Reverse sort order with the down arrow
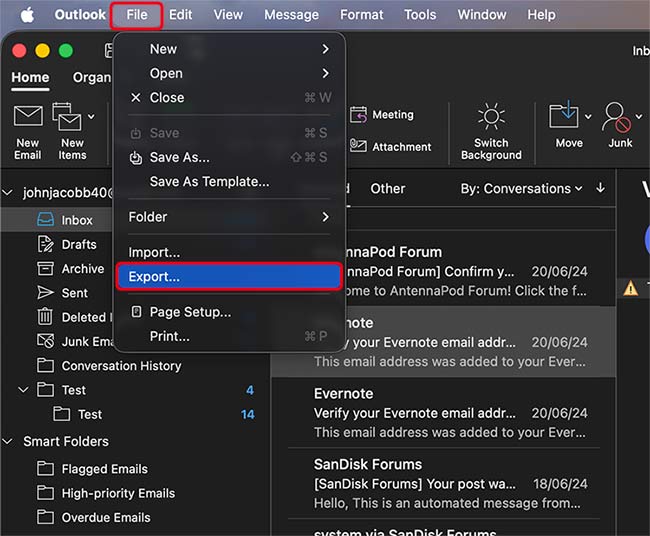The width and height of the screenshot is (650, 536). pos(600,188)
